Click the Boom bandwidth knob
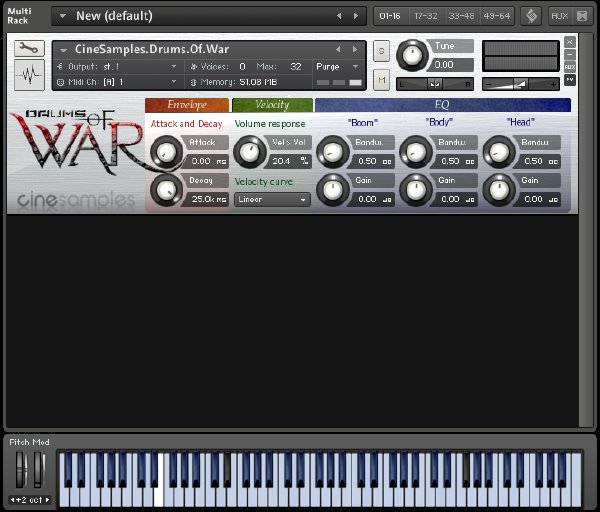 pyautogui.click(x=333, y=152)
